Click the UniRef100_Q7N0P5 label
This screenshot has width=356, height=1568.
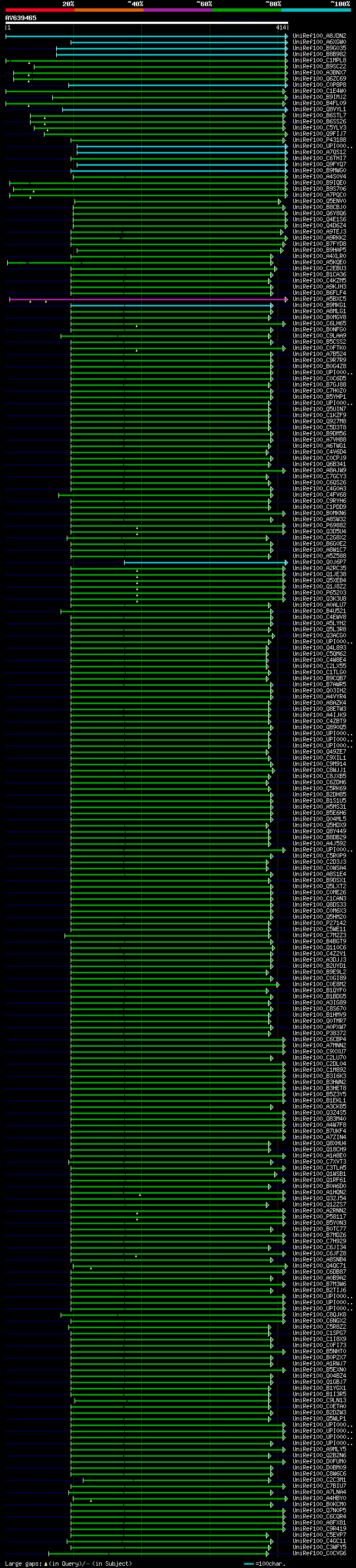pyautogui.click(x=319, y=1511)
